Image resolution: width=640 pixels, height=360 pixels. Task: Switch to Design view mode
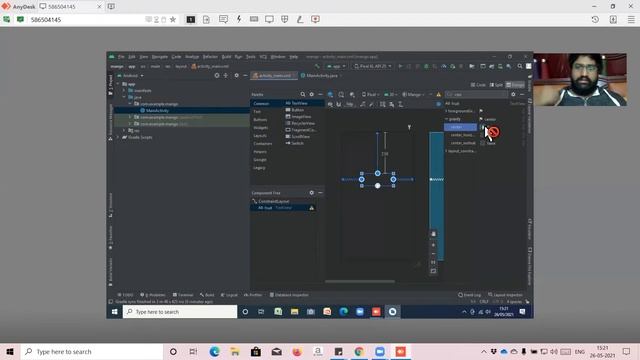click(515, 85)
